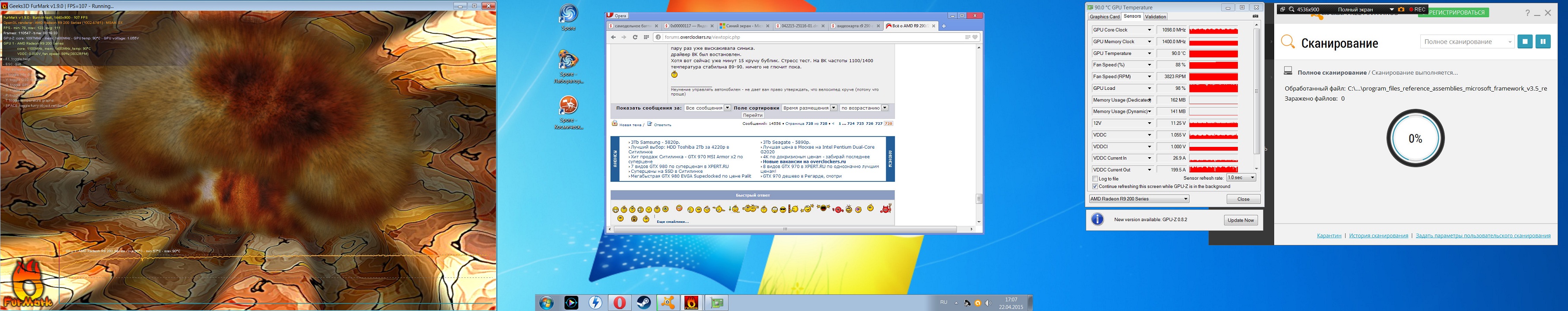Switch to Validation tab in GPU-Z
Image resolution: width=1568 pixels, height=311 pixels.
pos(1155,17)
